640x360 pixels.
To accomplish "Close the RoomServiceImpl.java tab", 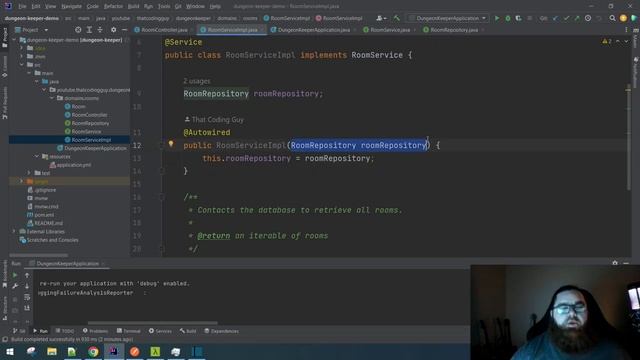I will (x=262, y=30).
